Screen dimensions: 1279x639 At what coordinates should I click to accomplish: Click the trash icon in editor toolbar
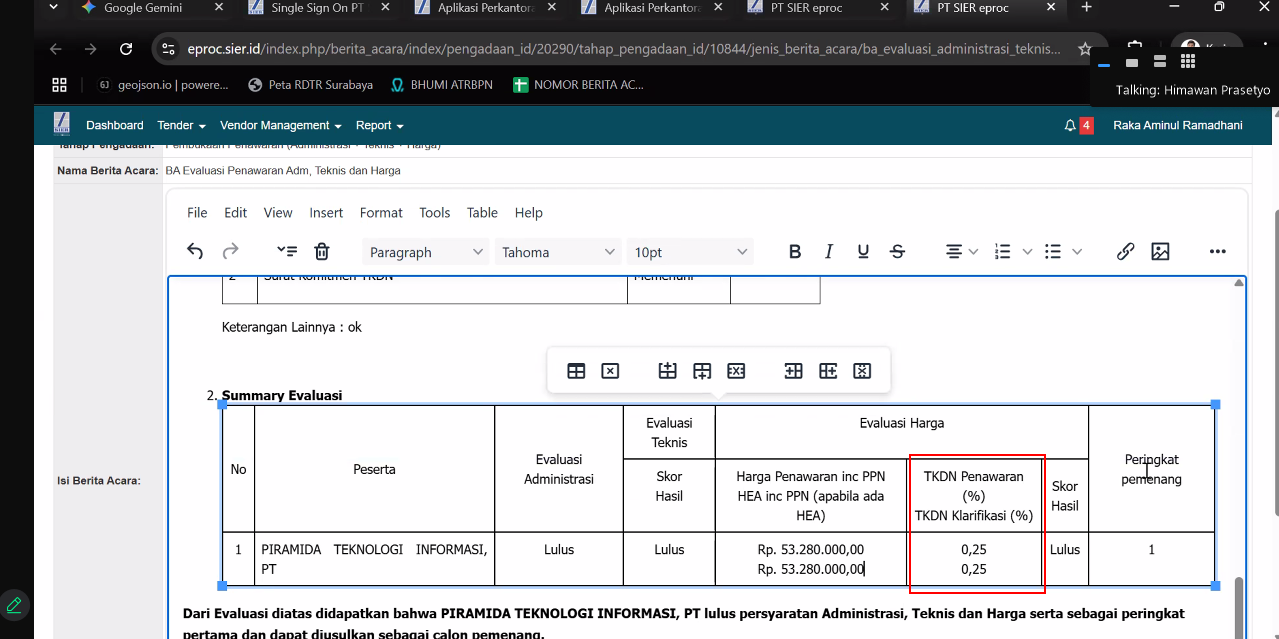pos(322,252)
